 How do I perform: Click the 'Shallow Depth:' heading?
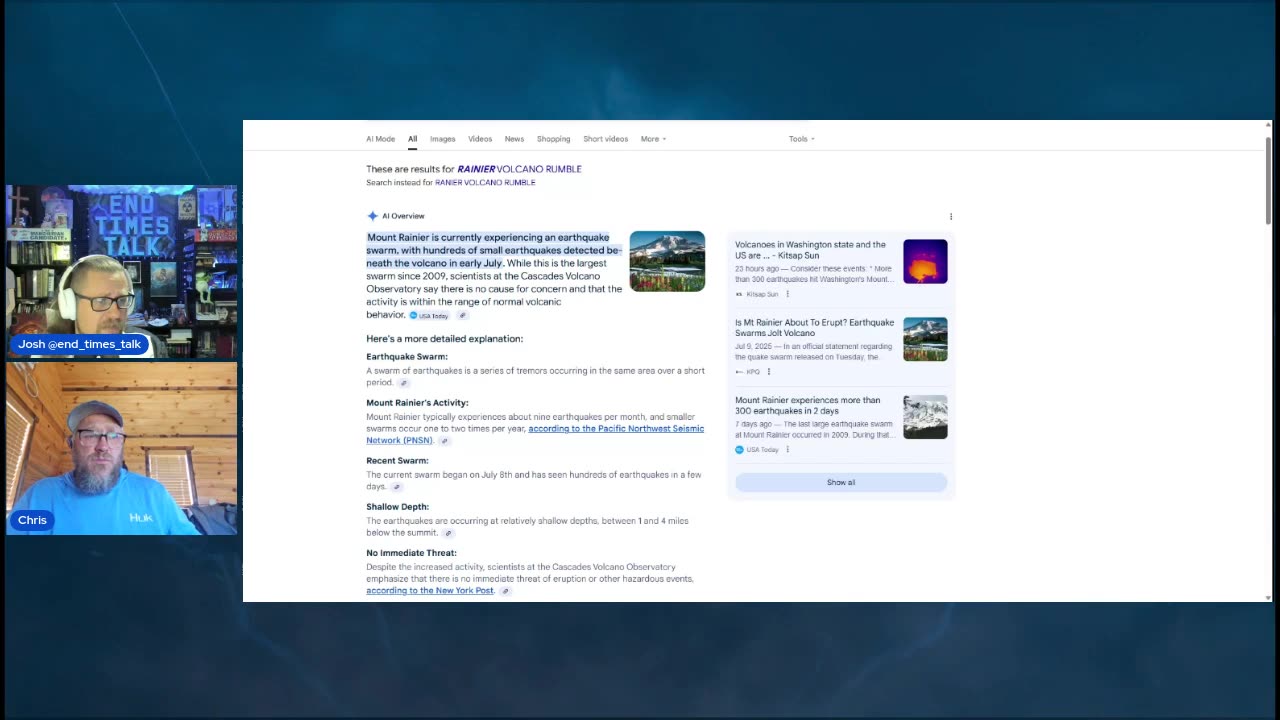(x=397, y=507)
